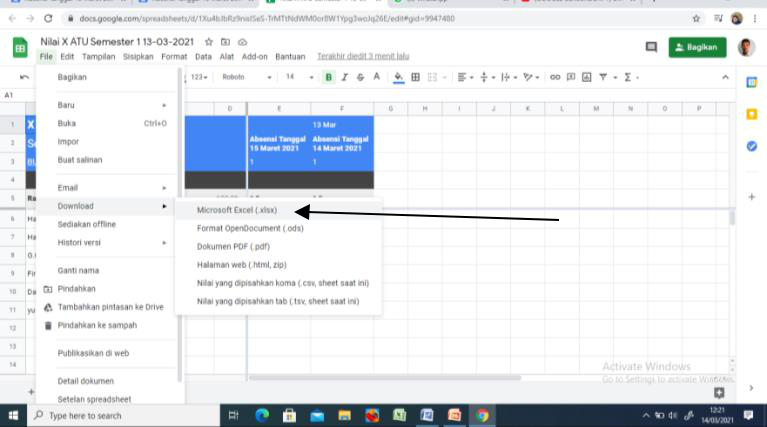Expand the Histori versi submenu
The width and height of the screenshot is (767, 427).
point(110,242)
